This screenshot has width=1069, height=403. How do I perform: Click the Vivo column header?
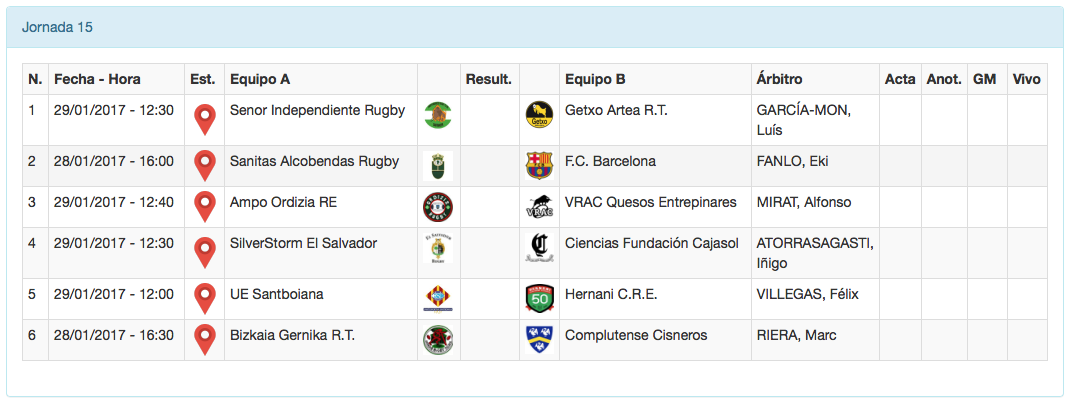[x=1026, y=79]
